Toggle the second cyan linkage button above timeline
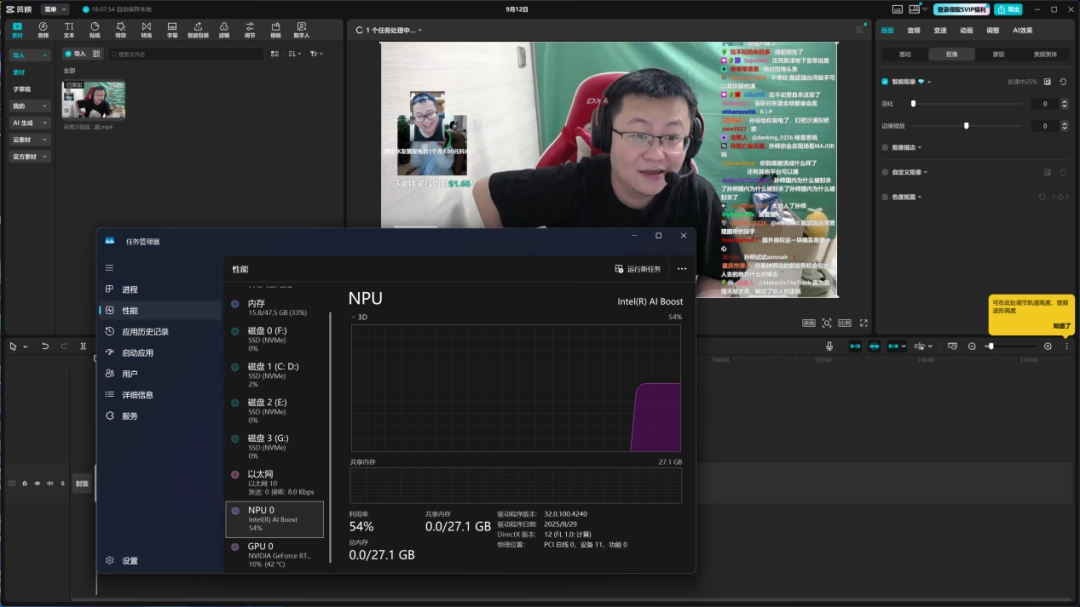This screenshot has width=1080, height=607. 874,346
